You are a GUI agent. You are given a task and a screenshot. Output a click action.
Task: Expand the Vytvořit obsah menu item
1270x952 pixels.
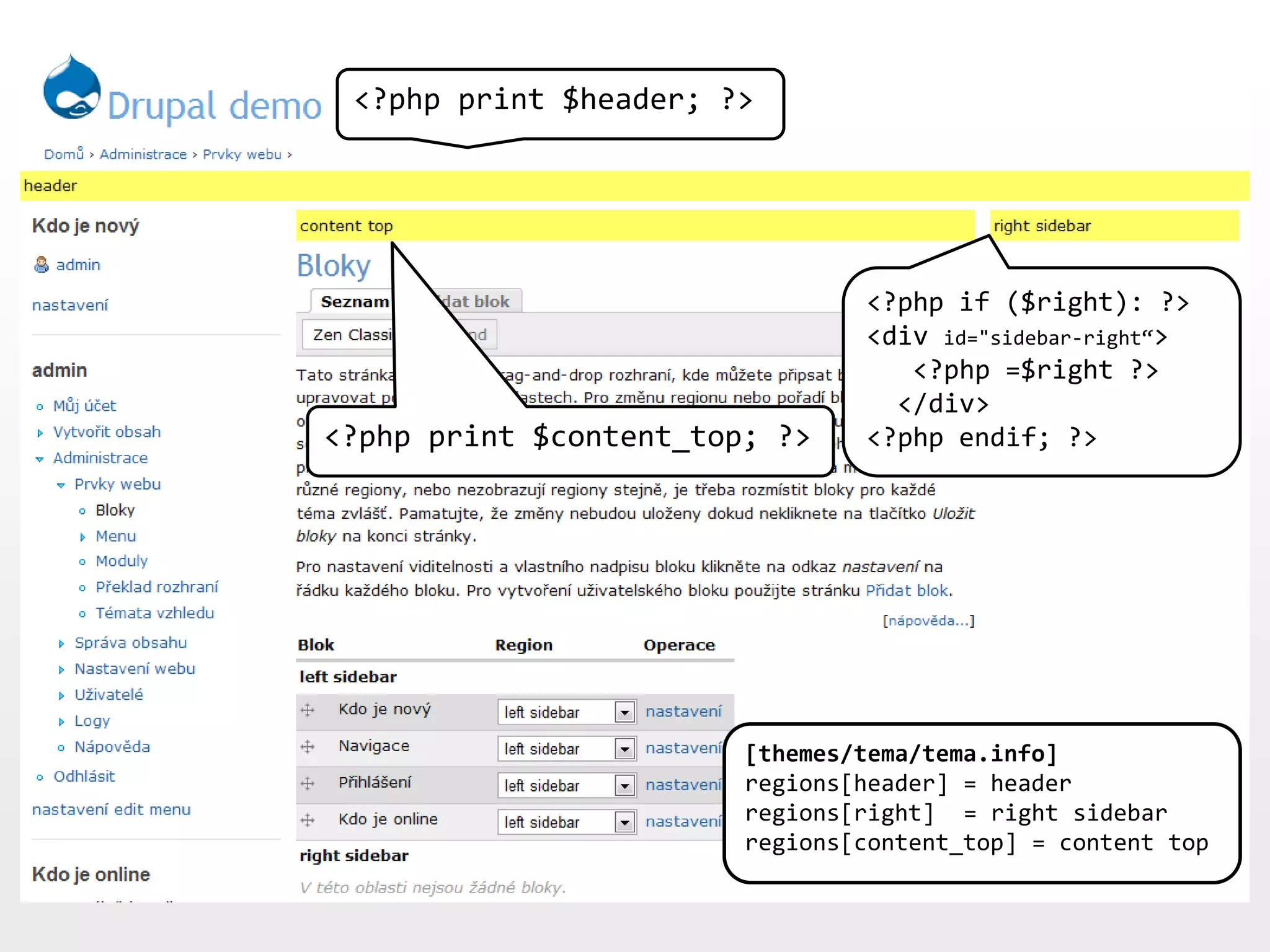point(40,433)
